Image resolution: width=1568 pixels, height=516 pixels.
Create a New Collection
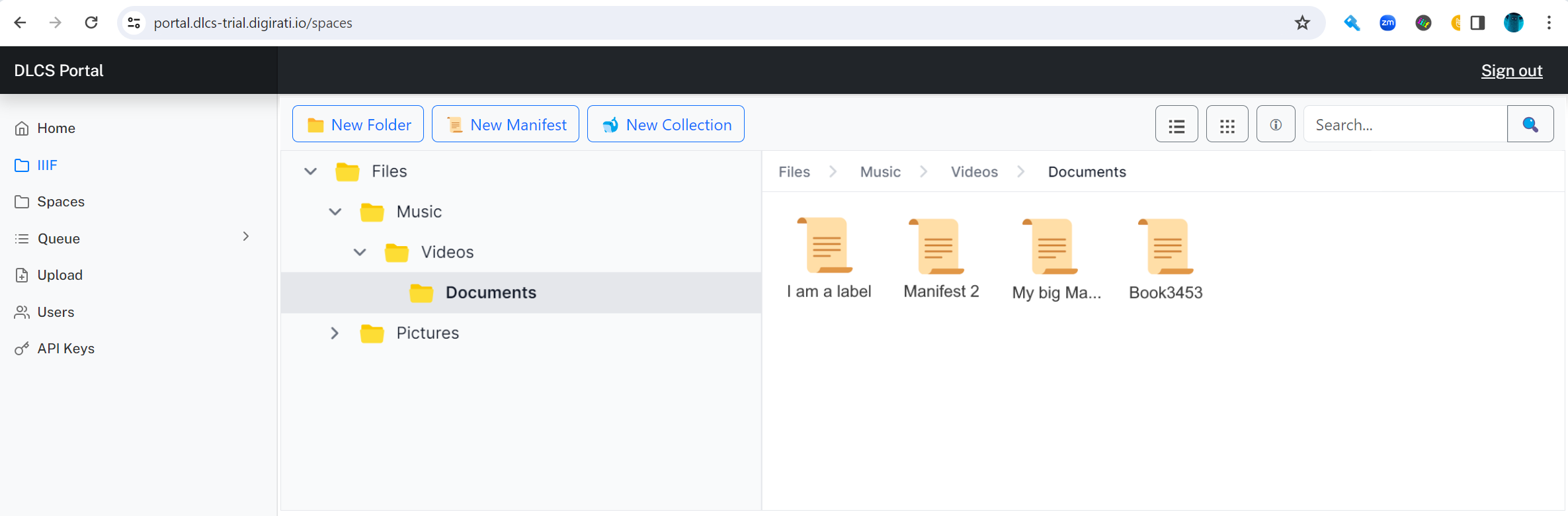click(x=665, y=124)
